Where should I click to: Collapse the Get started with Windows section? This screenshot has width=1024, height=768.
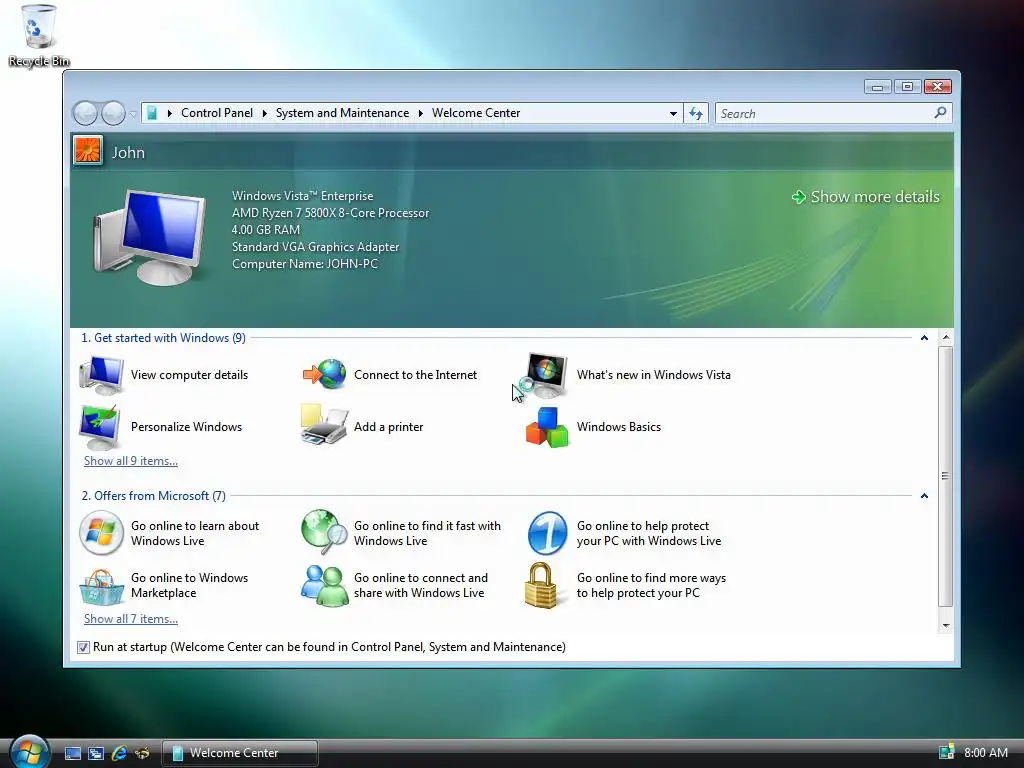click(924, 338)
